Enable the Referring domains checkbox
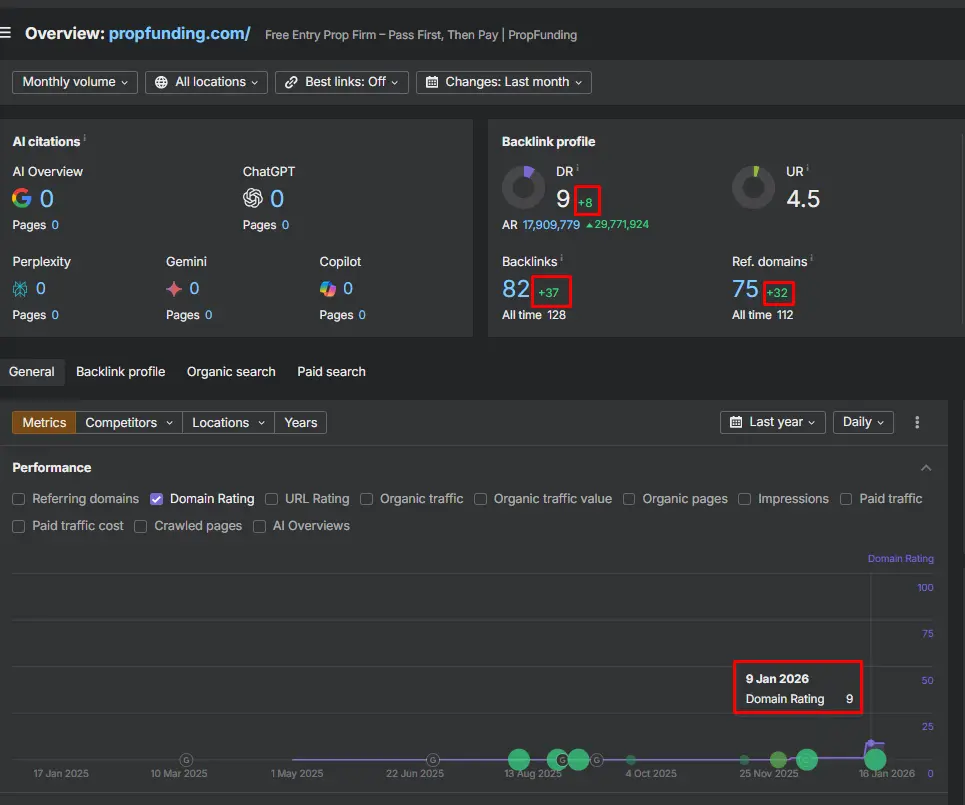Image resolution: width=965 pixels, height=805 pixels. tap(17, 498)
